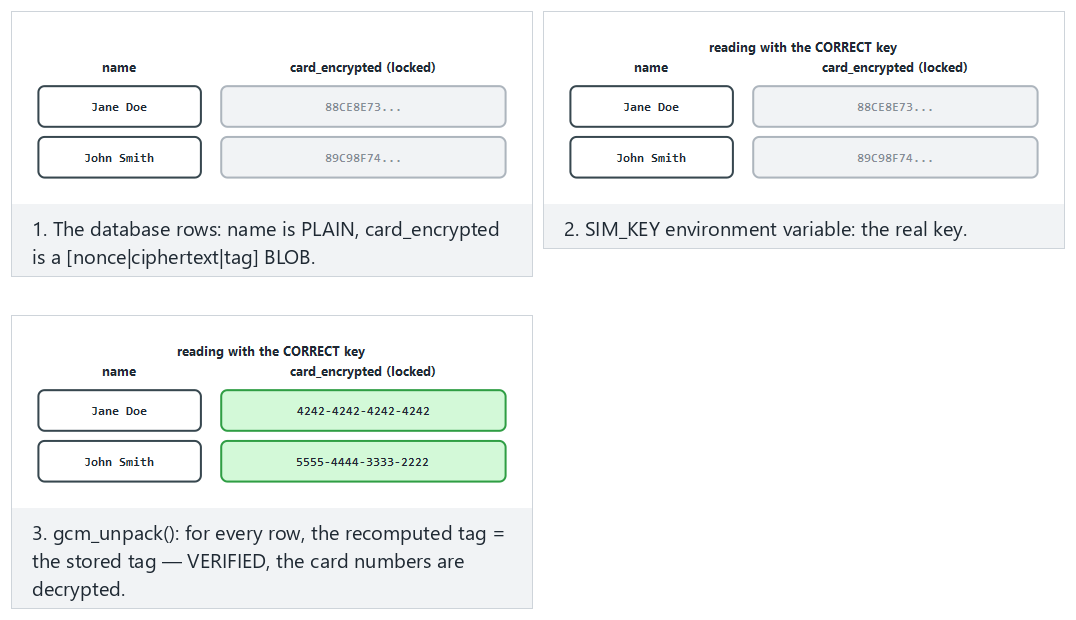Viewport: 1076px width, 620px height.
Task: Click 'card_encrypted (locked)' header in step 1 panel
Action: (x=363, y=67)
